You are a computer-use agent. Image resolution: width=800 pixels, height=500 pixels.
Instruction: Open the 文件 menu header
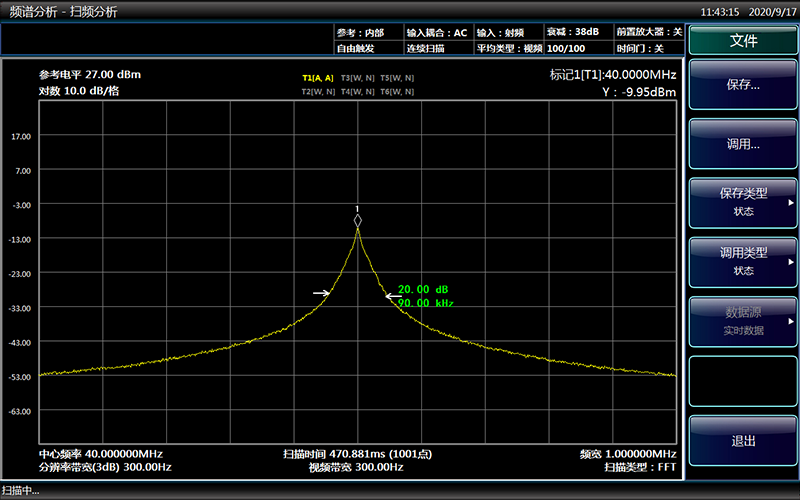[x=743, y=41]
